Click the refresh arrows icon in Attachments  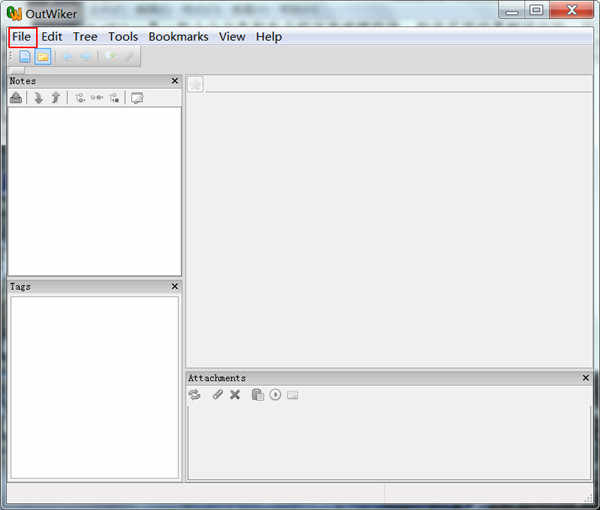click(194, 394)
